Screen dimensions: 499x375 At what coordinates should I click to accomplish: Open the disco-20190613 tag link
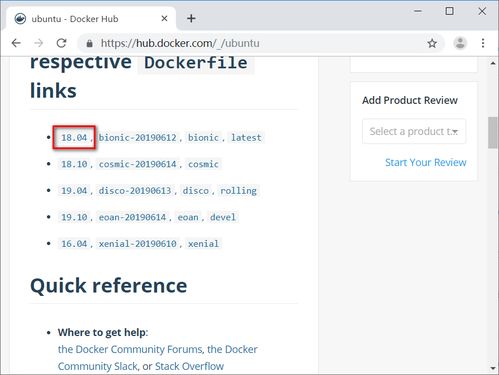[x=135, y=191]
